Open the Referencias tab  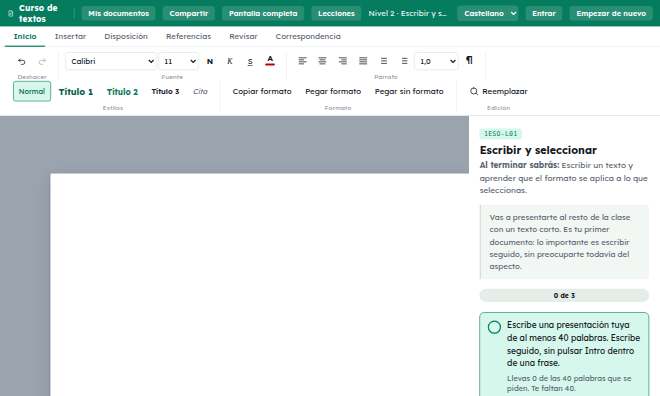[x=189, y=37]
